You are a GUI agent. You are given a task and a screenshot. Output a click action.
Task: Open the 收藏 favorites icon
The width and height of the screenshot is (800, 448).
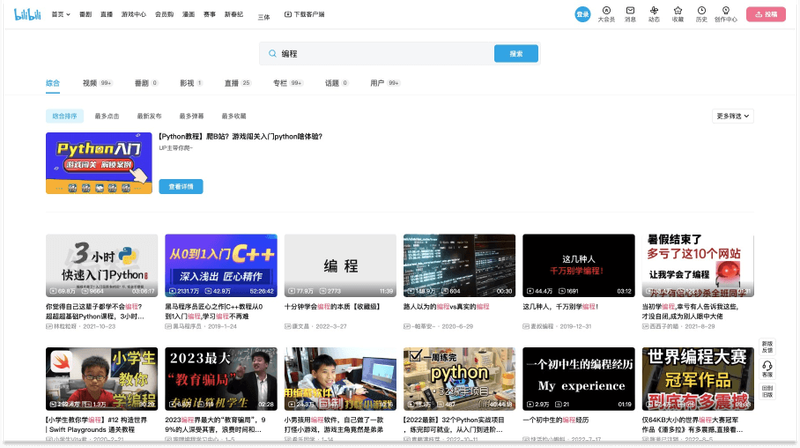coord(678,14)
